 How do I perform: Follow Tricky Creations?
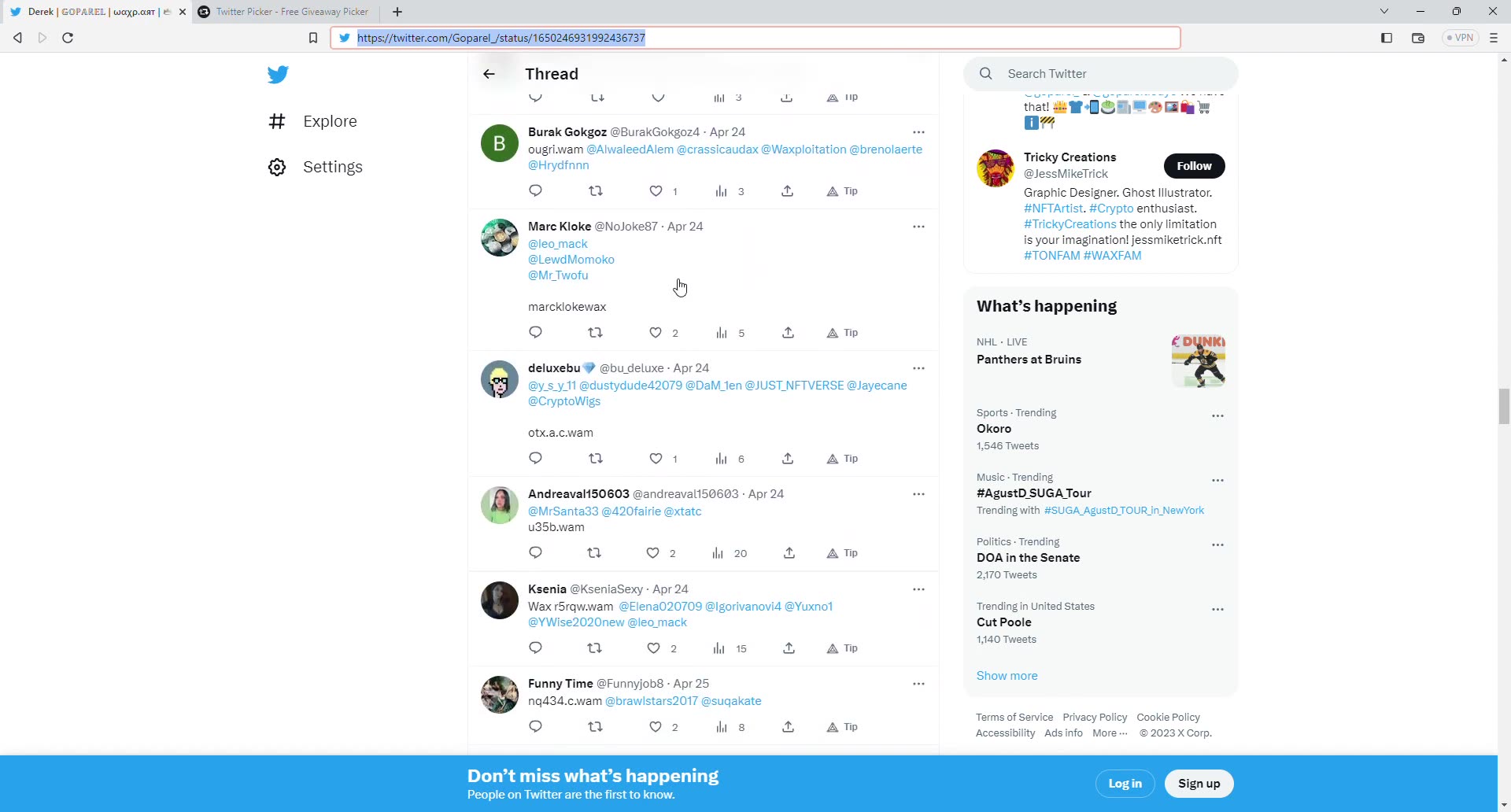click(x=1194, y=166)
